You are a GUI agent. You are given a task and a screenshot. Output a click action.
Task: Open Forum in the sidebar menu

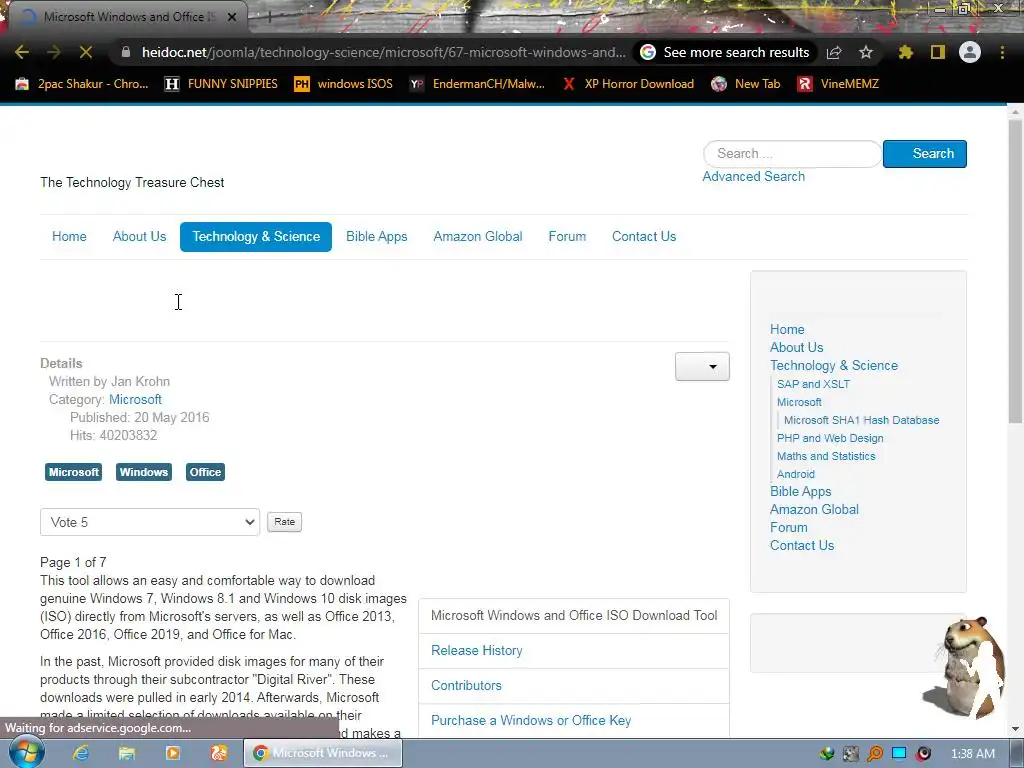coord(788,527)
